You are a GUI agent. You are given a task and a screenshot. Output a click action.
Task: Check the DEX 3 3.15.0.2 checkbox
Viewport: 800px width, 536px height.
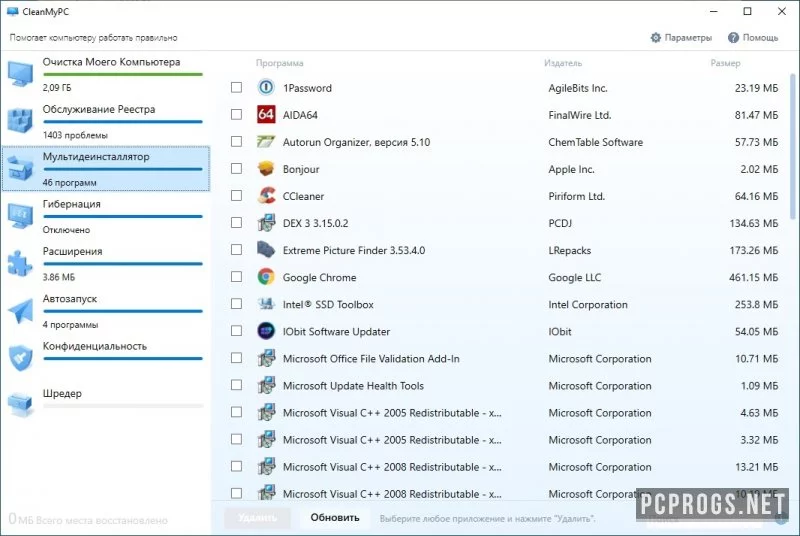pyautogui.click(x=236, y=223)
